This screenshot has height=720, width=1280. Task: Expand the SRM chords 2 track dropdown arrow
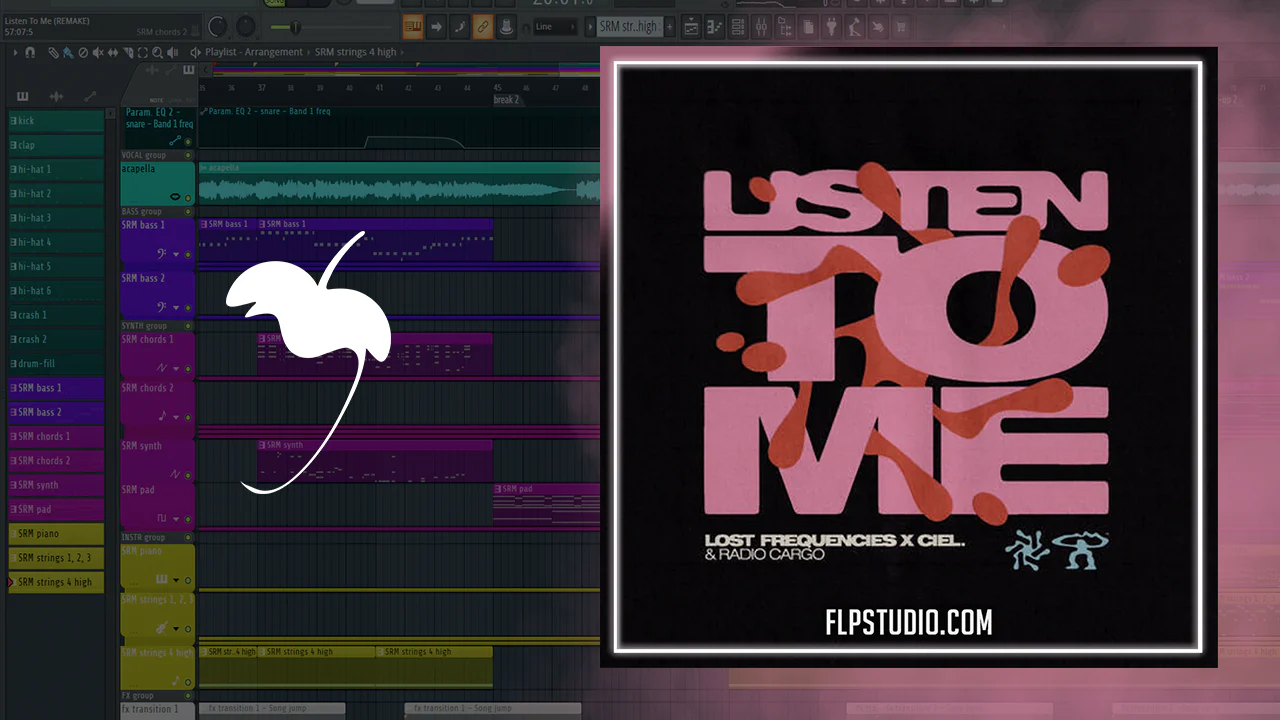177,416
